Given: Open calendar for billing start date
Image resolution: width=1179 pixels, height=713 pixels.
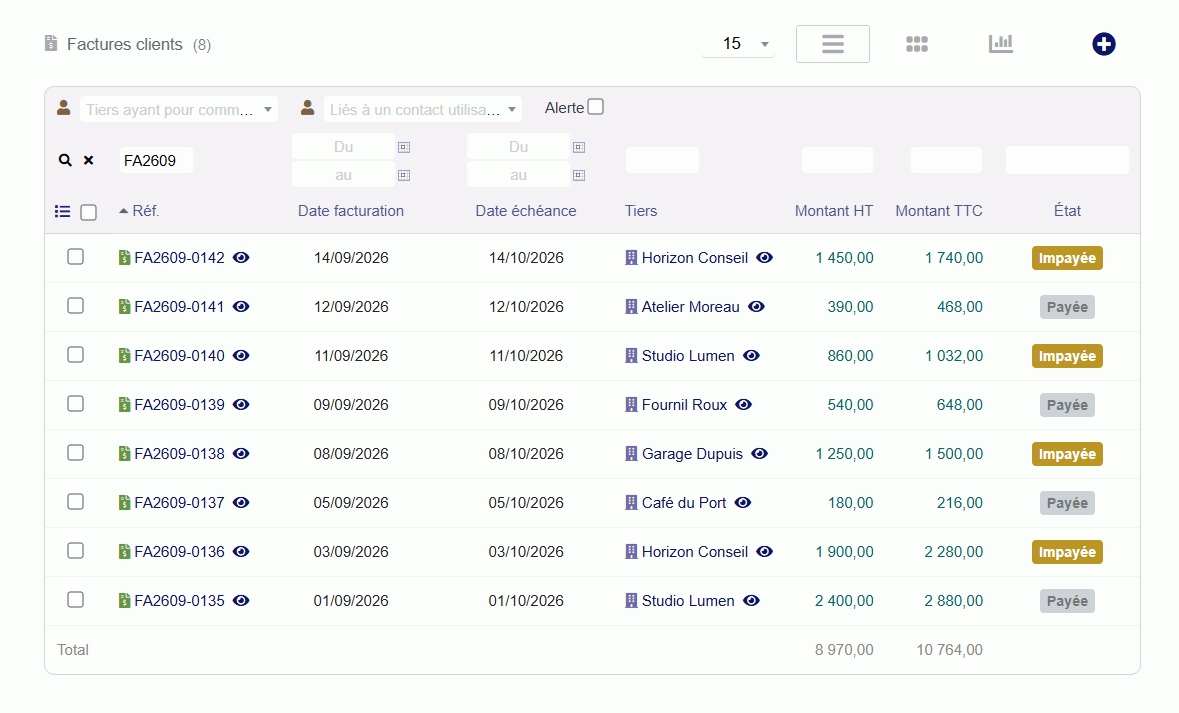Looking at the screenshot, I should pos(404,147).
